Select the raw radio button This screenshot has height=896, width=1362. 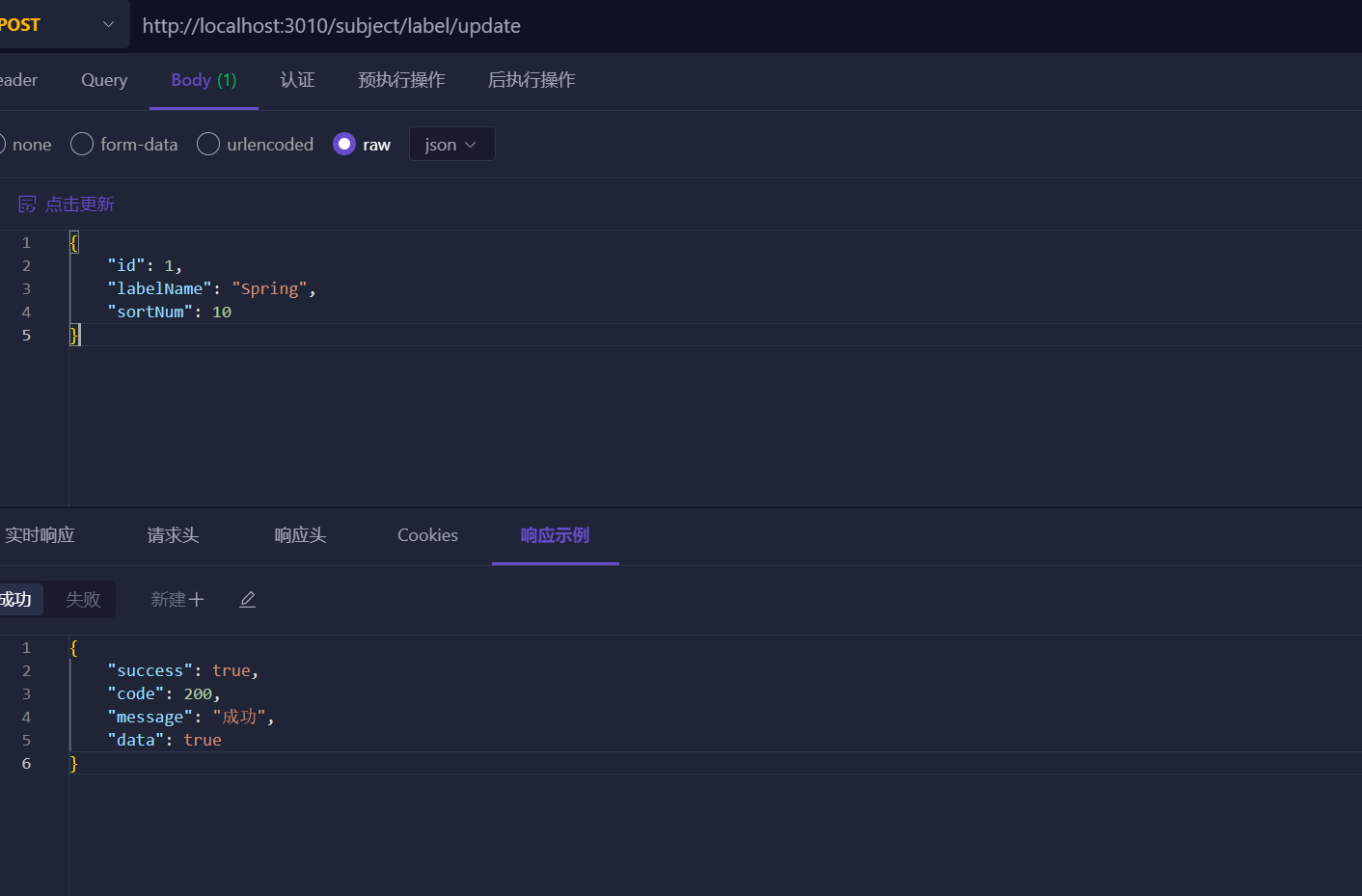point(344,145)
